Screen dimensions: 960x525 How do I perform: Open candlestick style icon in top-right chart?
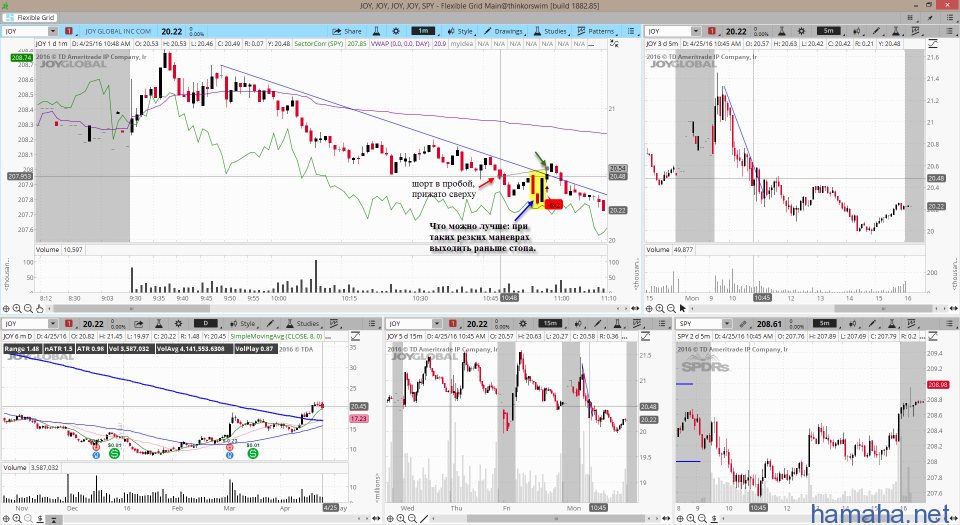point(857,31)
